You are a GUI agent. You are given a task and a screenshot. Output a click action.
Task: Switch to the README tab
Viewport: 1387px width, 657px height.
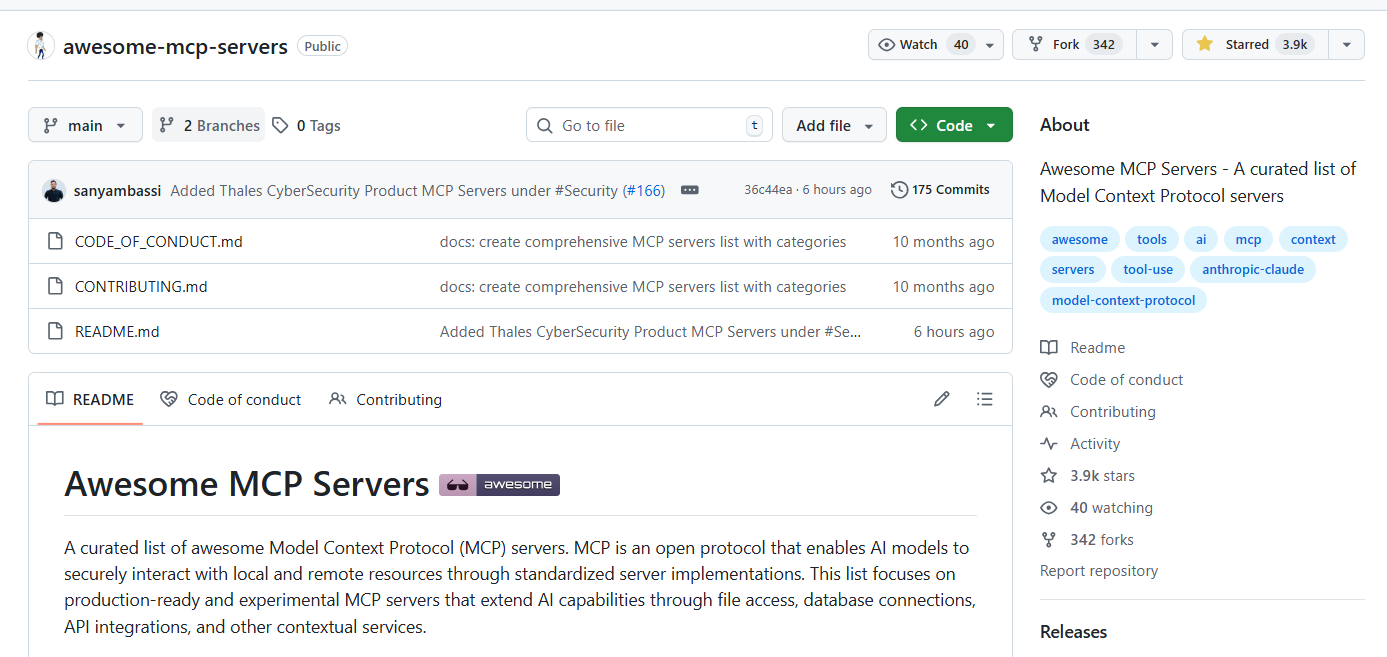coord(90,399)
